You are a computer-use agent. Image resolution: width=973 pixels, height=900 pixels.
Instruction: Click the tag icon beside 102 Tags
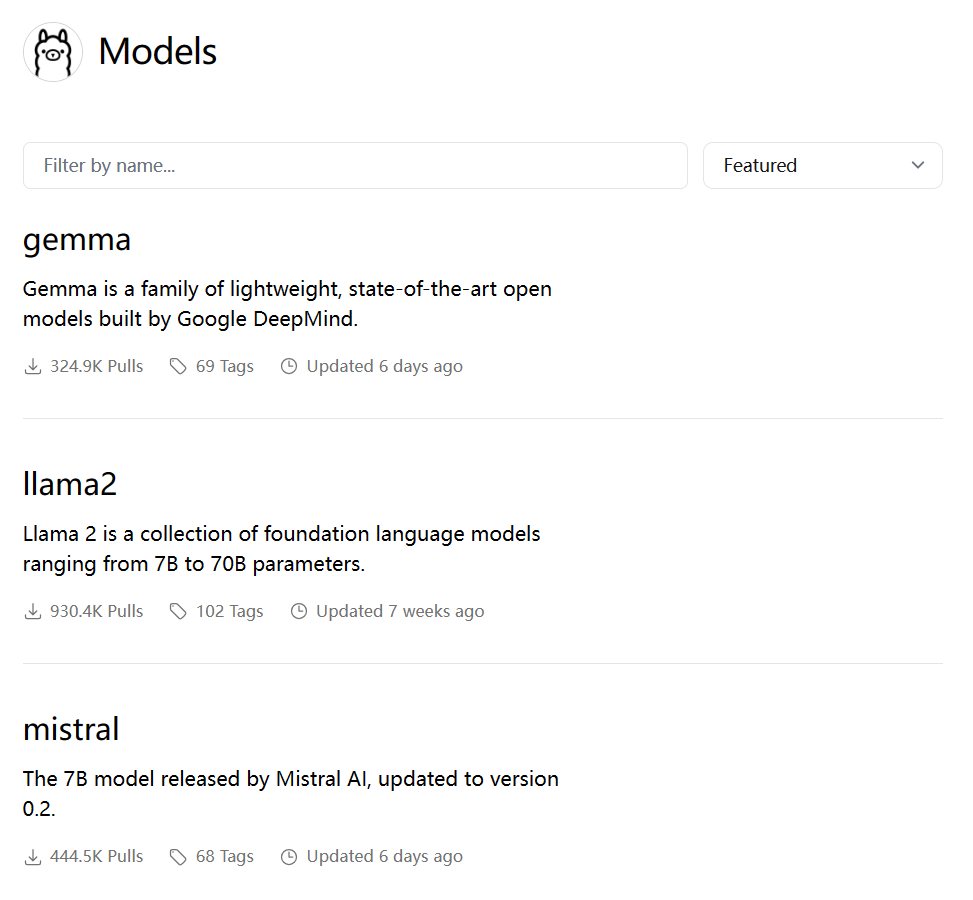tap(178, 612)
